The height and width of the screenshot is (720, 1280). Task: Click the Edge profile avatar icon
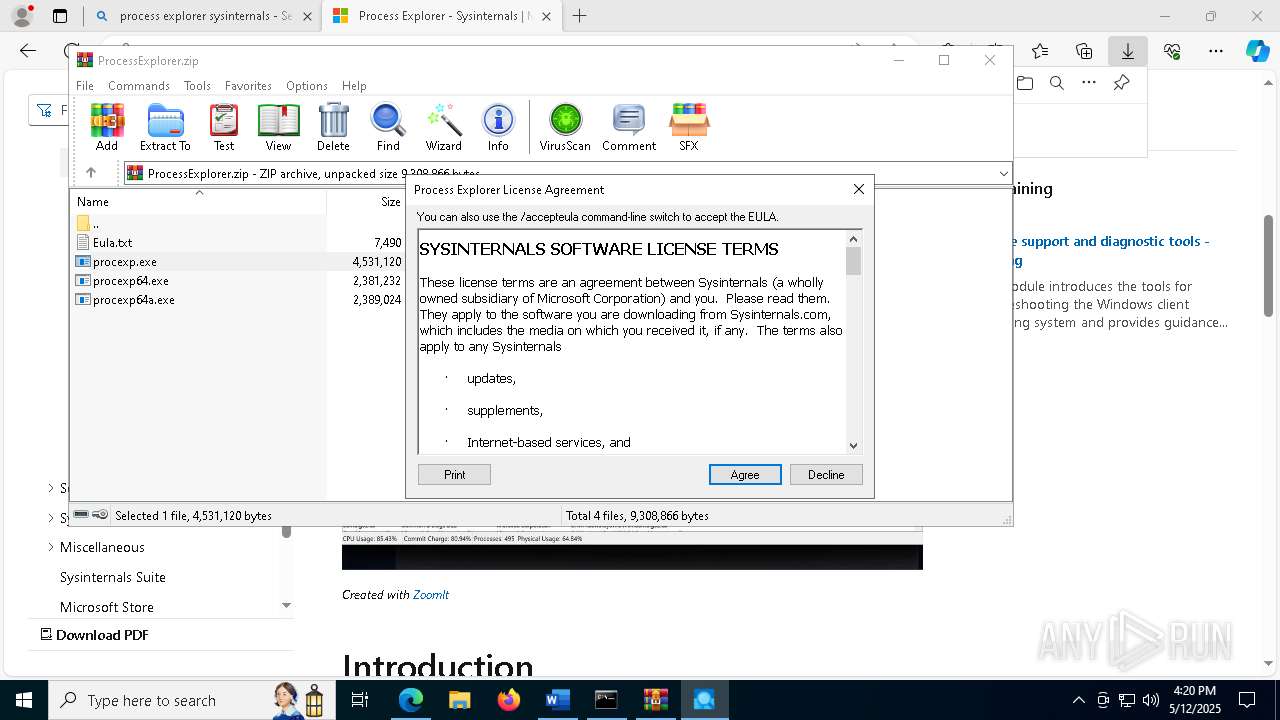tap(22, 16)
